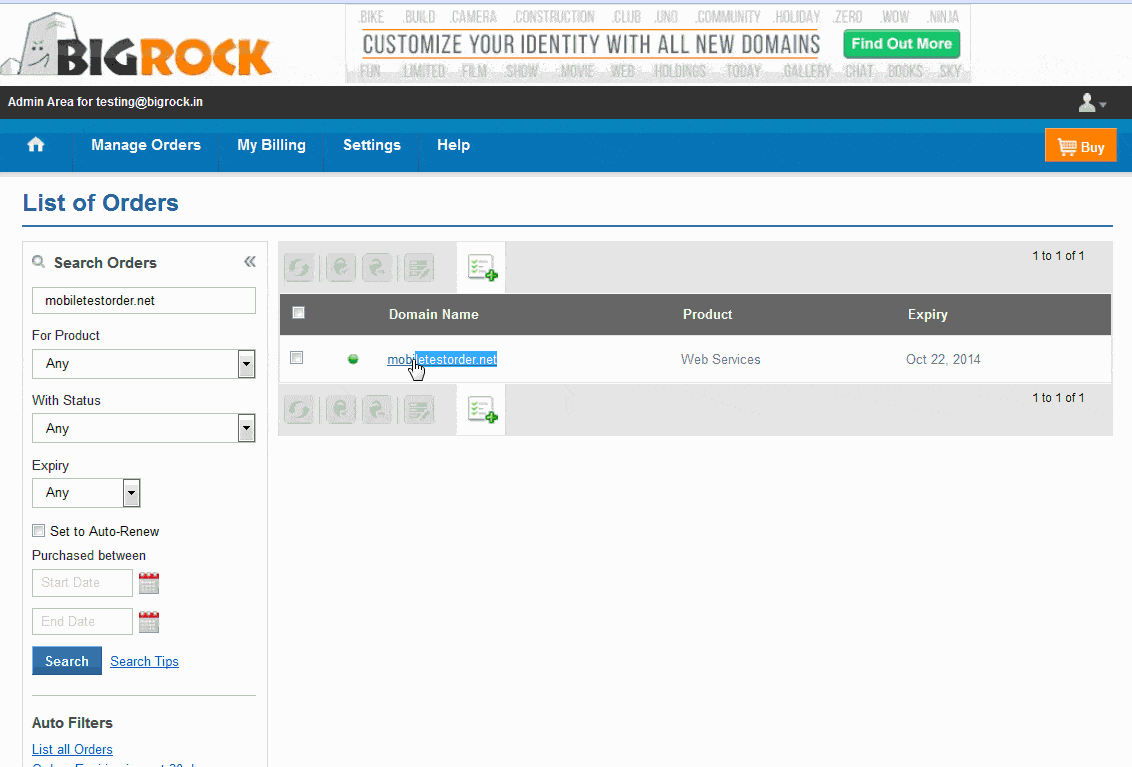Click the home icon in the navigation bar

point(36,144)
